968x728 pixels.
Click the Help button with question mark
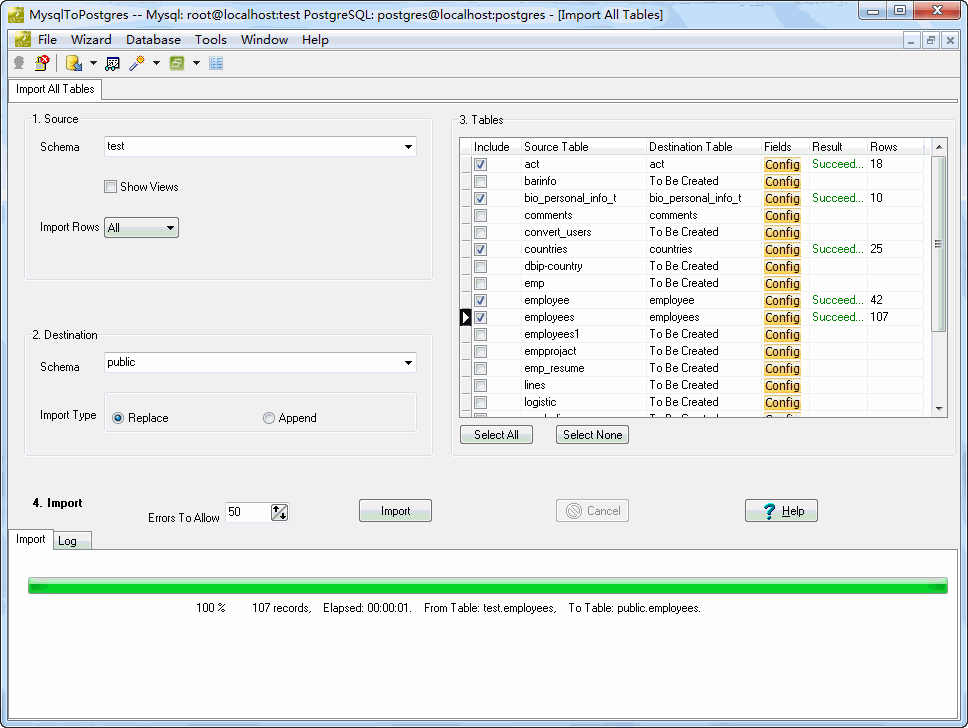coord(782,511)
